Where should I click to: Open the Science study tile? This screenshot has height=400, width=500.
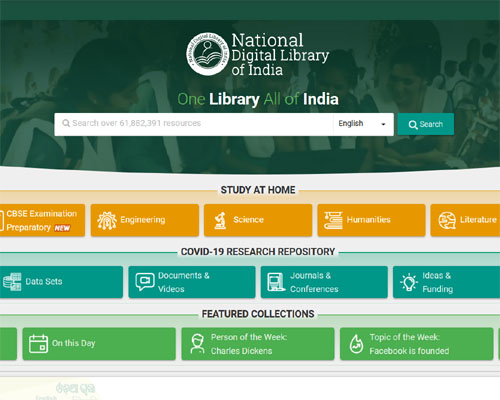258,220
